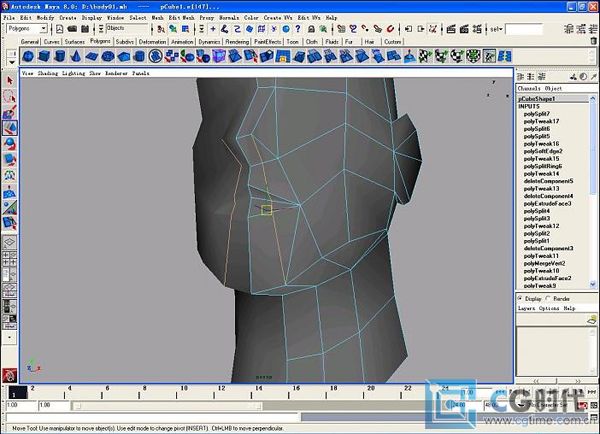This screenshot has width=600, height=434.
Task: Select the deleteComponent5 input node
Action: point(548,181)
